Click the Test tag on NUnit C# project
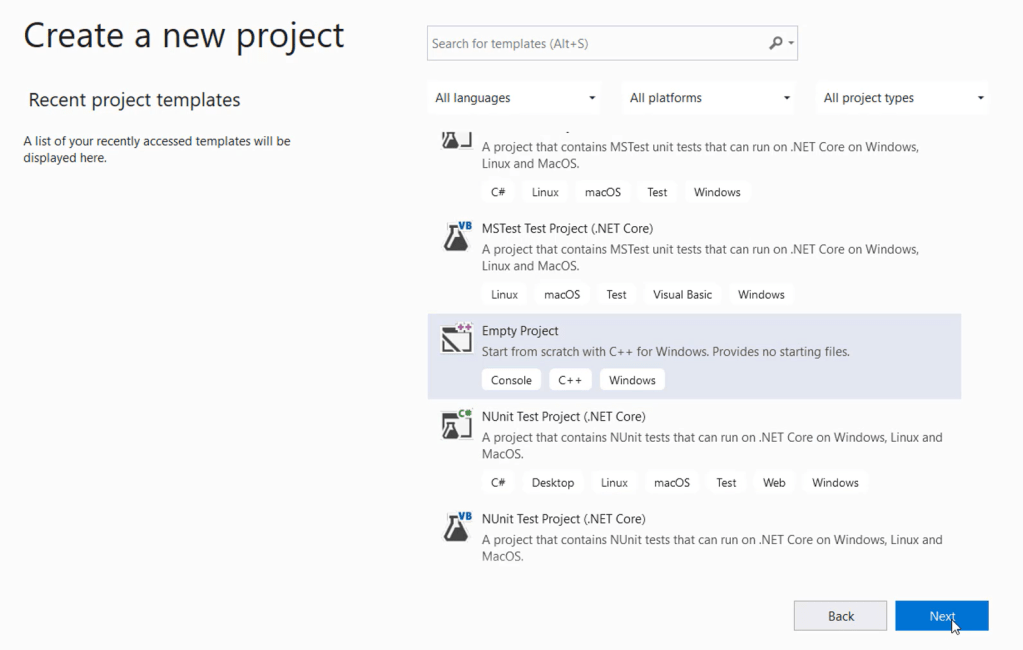 pyautogui.click(x=726, y=482)
